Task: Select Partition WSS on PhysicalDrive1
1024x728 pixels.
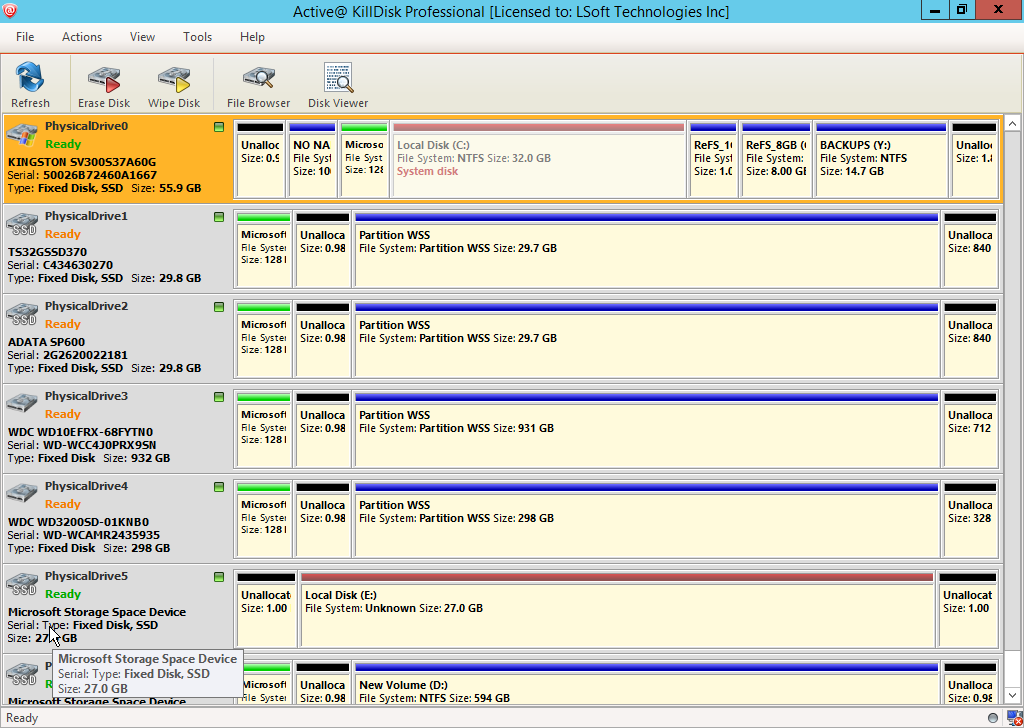Action: coord(647,249)
